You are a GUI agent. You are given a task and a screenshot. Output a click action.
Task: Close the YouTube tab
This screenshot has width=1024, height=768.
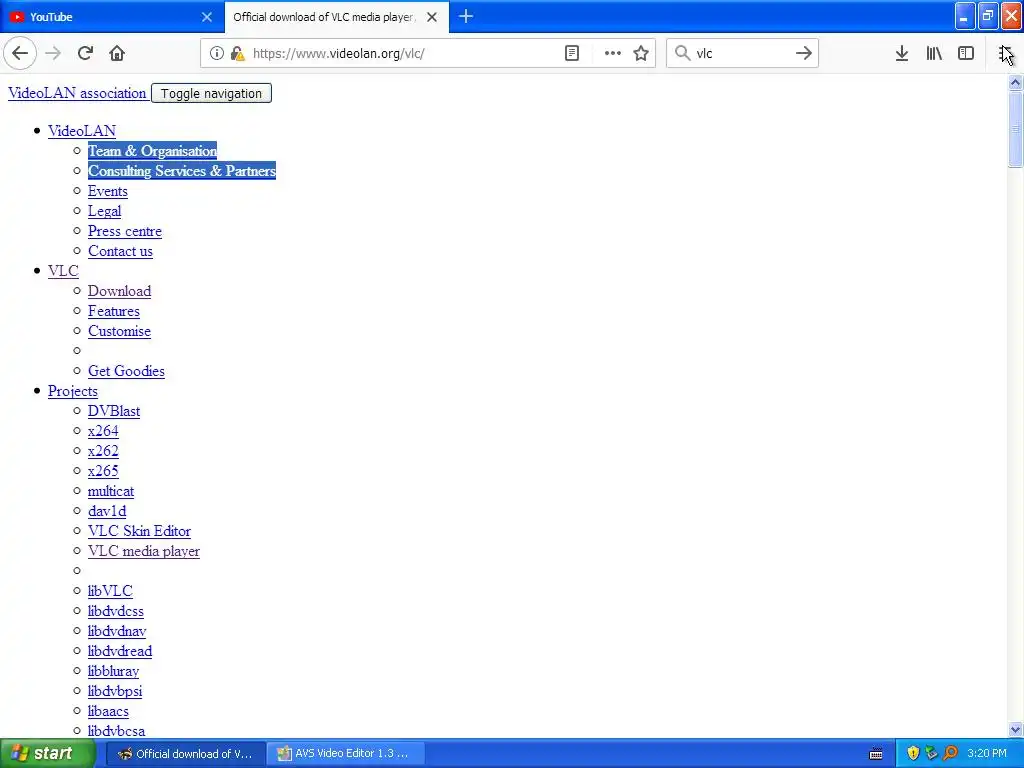[x=207, y=17]
